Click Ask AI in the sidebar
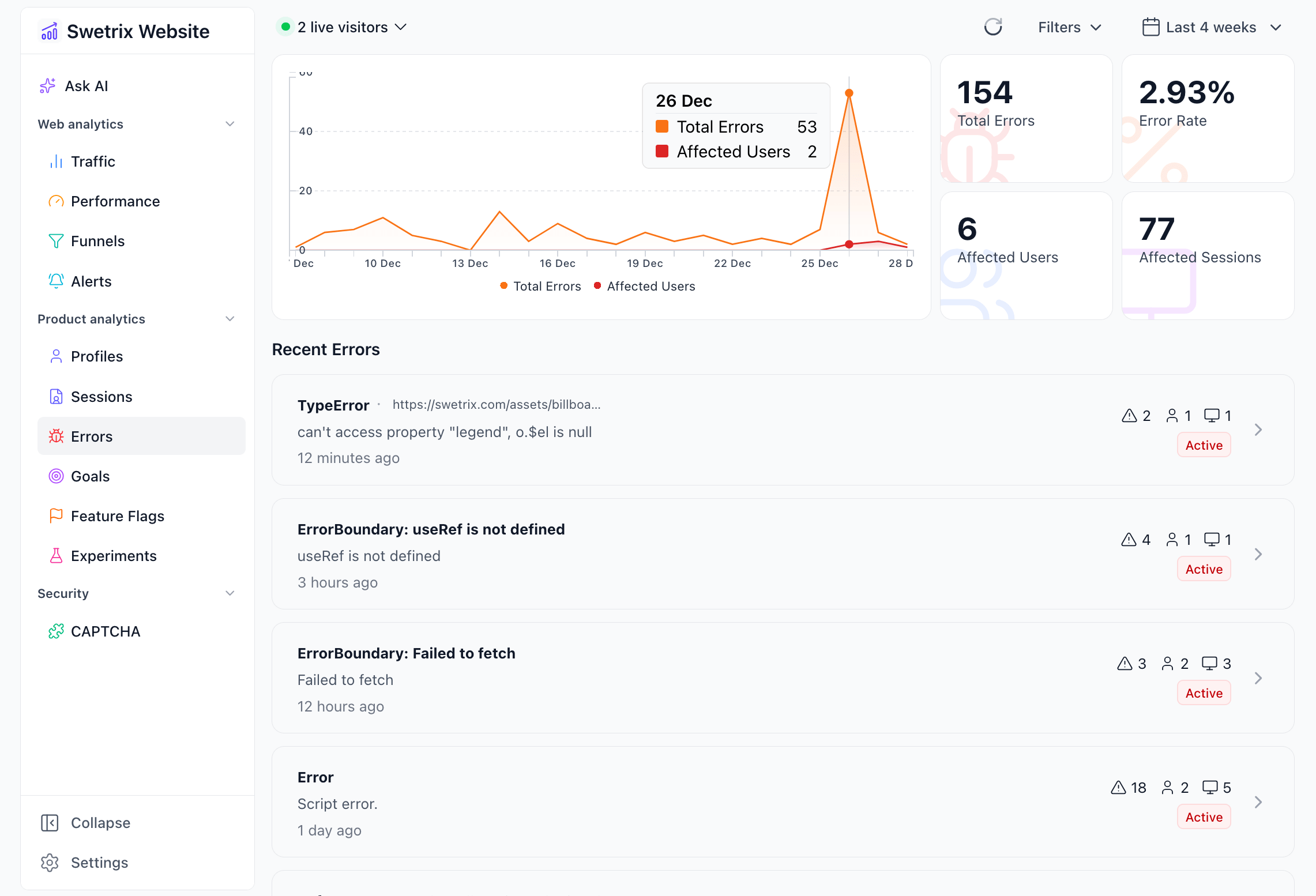Viewport: 1316px width, 896px height. coord(87,85)
